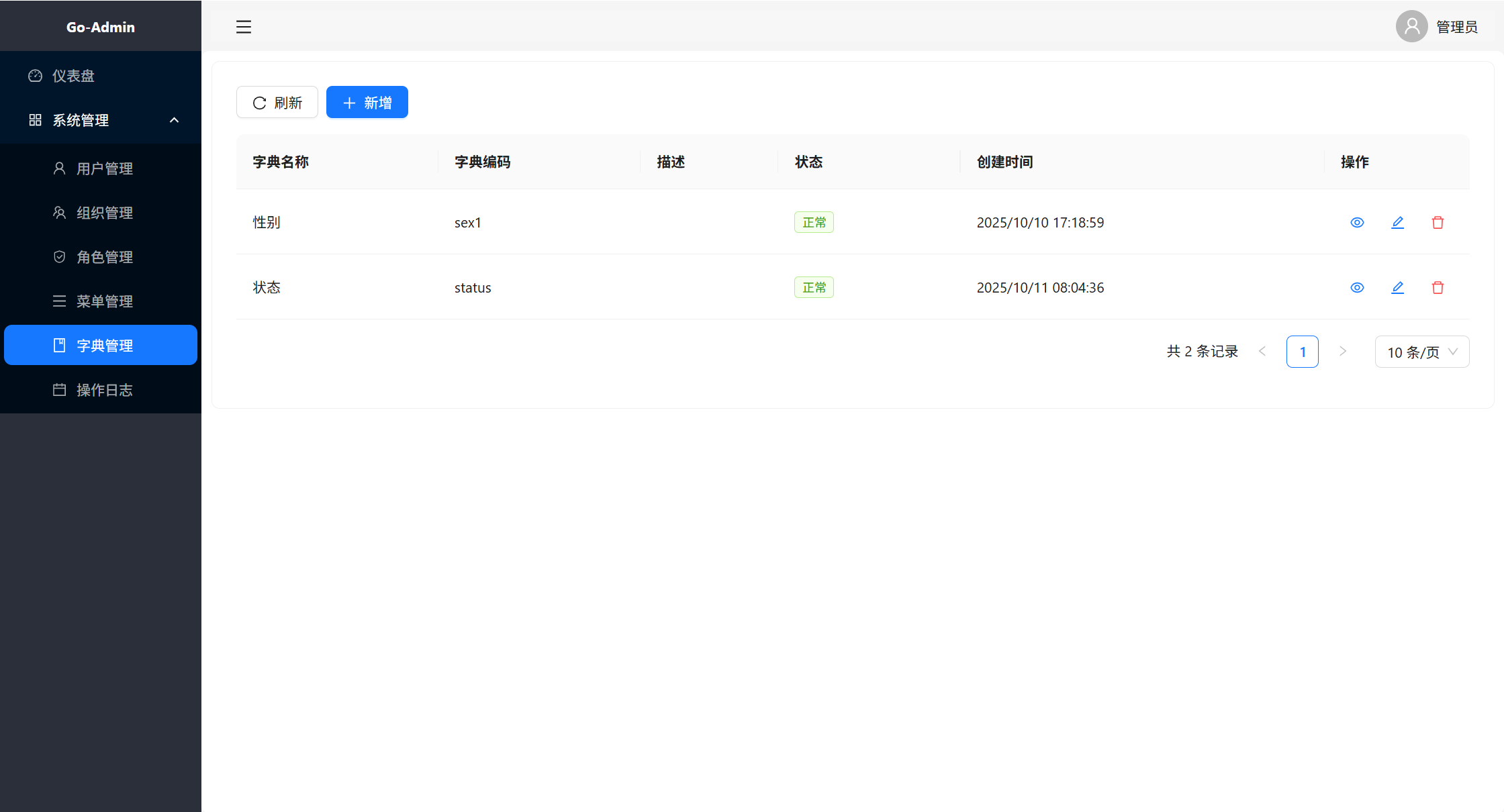Edit the 状态 dictionary row
1504x812 pixels.
[1397, 287]
